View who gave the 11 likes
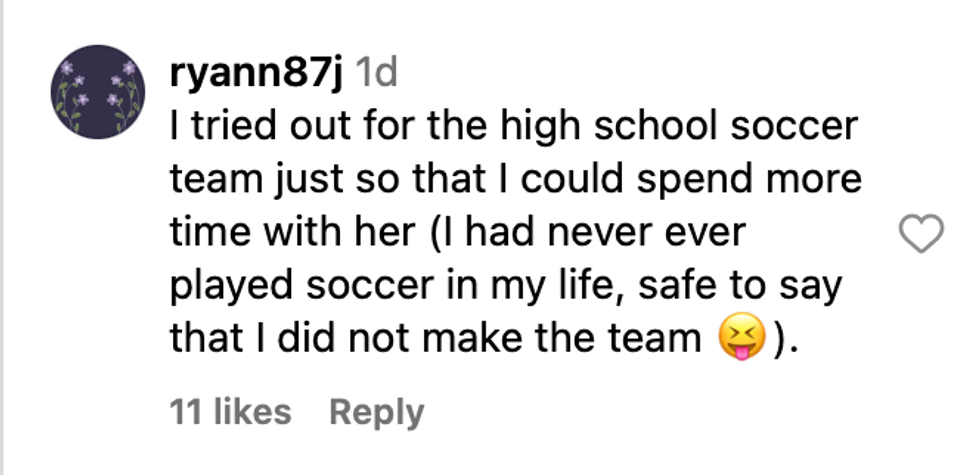 [231, 412]
